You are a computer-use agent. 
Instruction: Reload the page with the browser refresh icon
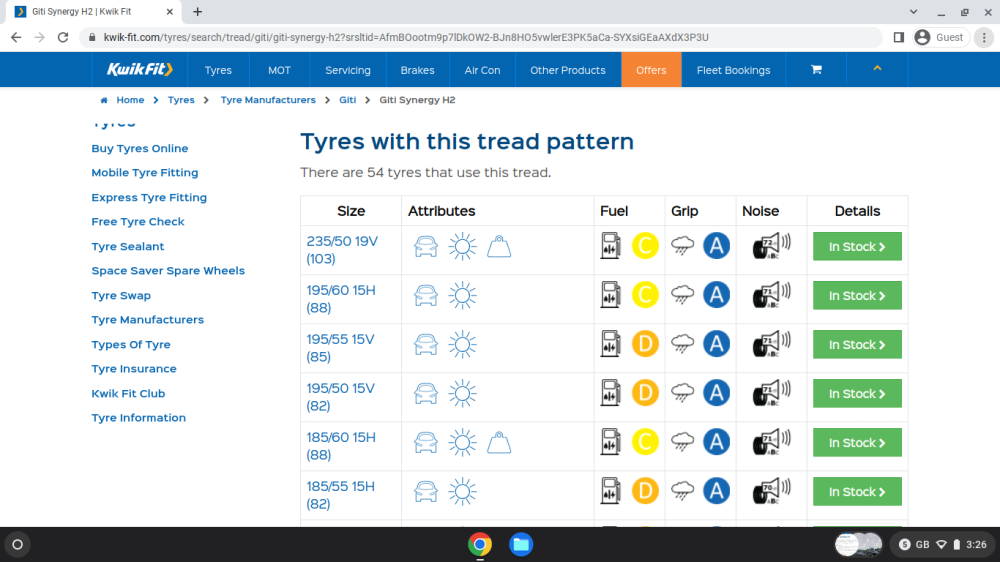tap(62, 38)
